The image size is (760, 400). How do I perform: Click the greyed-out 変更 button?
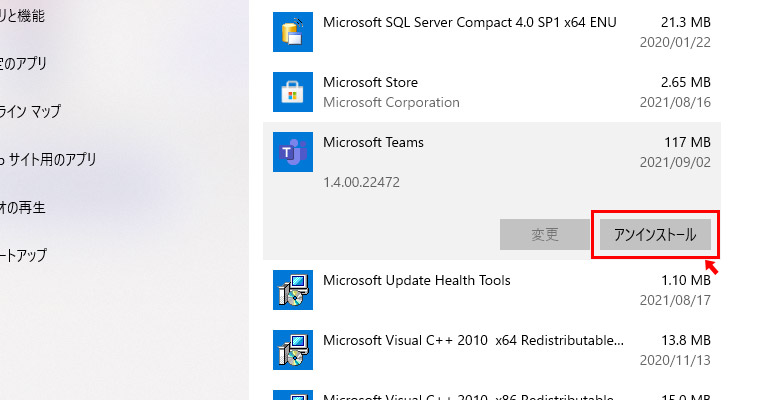(x=545, y=235)
